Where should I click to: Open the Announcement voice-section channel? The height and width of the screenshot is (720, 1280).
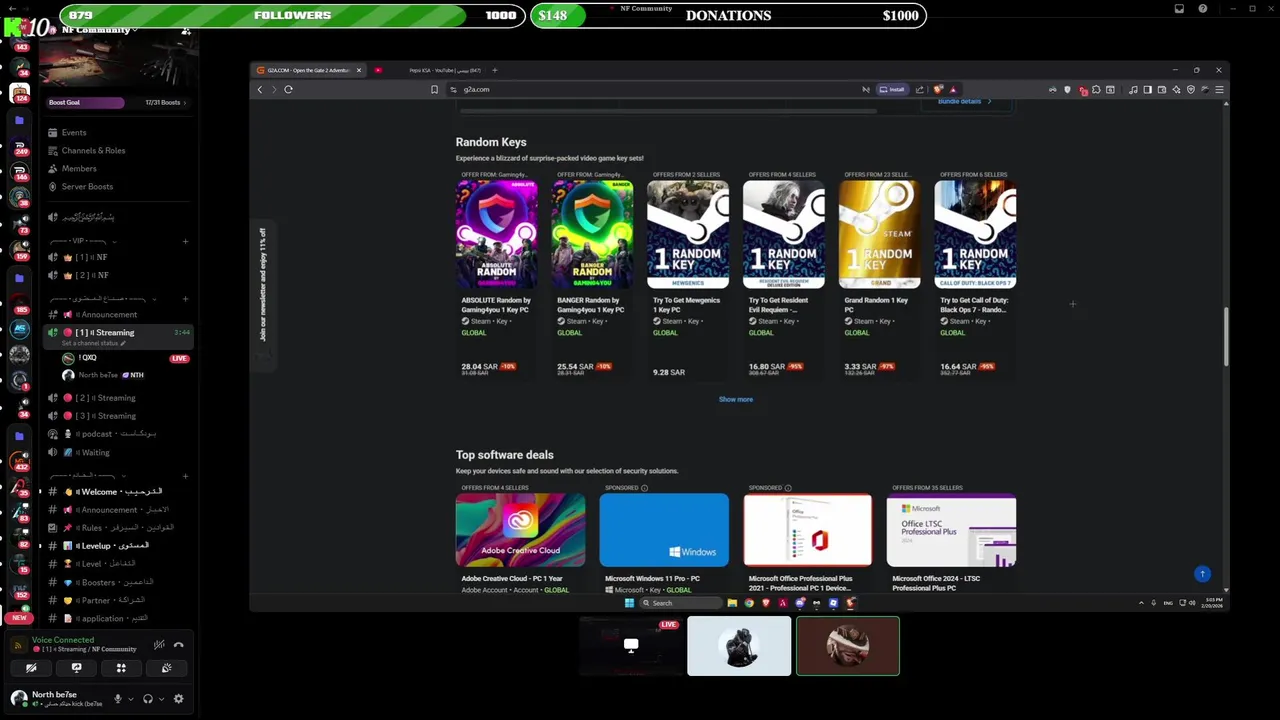pos(118,315)
